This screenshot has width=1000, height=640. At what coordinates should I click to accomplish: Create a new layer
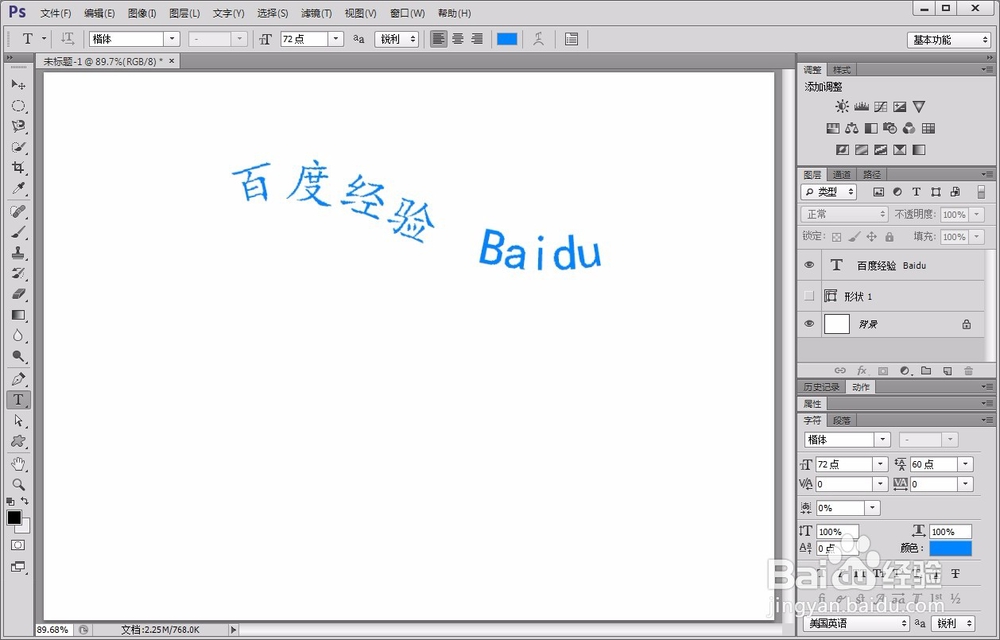[947, 370]
